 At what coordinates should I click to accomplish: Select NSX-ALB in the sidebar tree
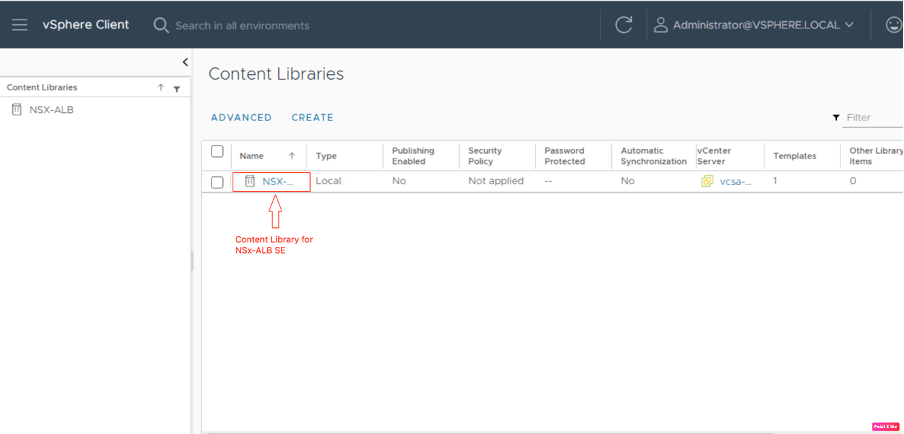[51, 110]
